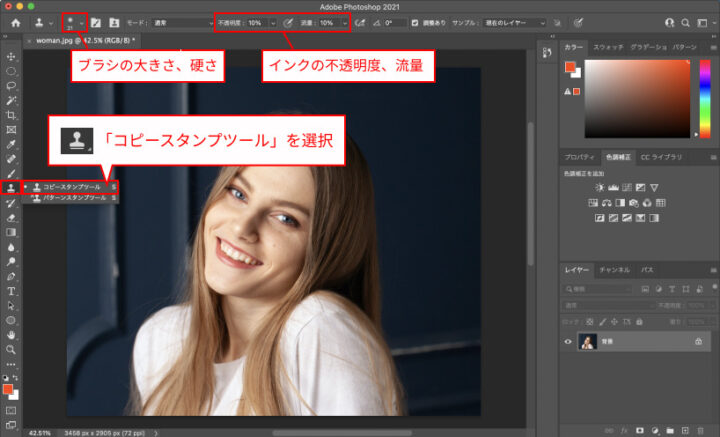
Task: Select the Gradient tool
Action: [11, 232]
